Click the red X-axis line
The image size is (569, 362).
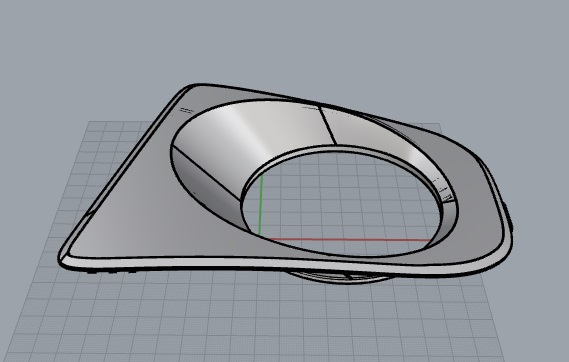350,239
